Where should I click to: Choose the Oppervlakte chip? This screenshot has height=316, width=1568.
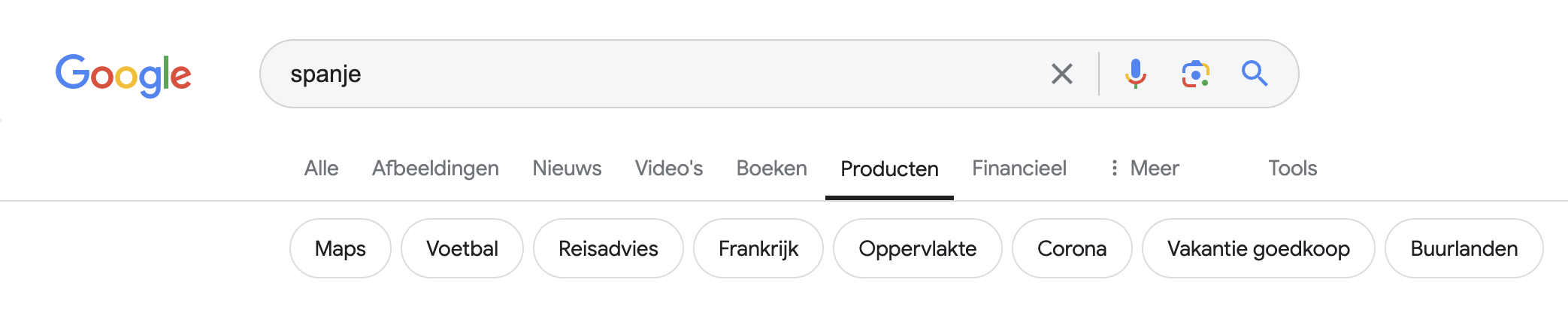tap(918, 248)
